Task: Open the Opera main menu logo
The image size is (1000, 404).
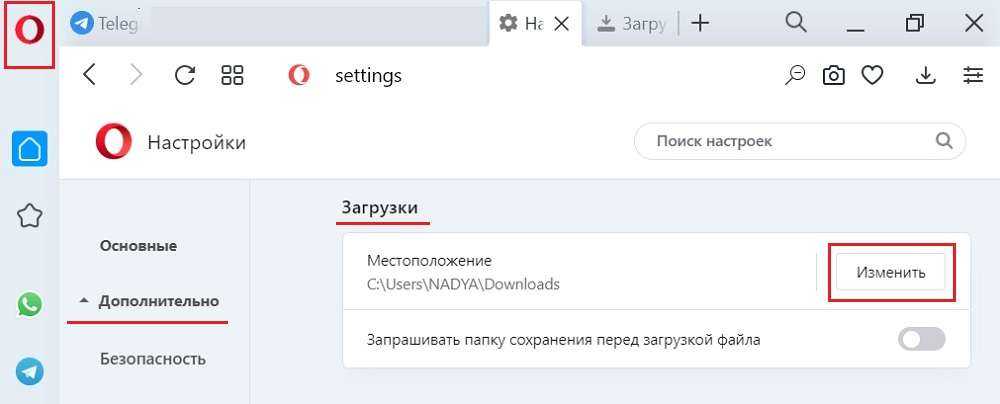Action: [30, 31]
